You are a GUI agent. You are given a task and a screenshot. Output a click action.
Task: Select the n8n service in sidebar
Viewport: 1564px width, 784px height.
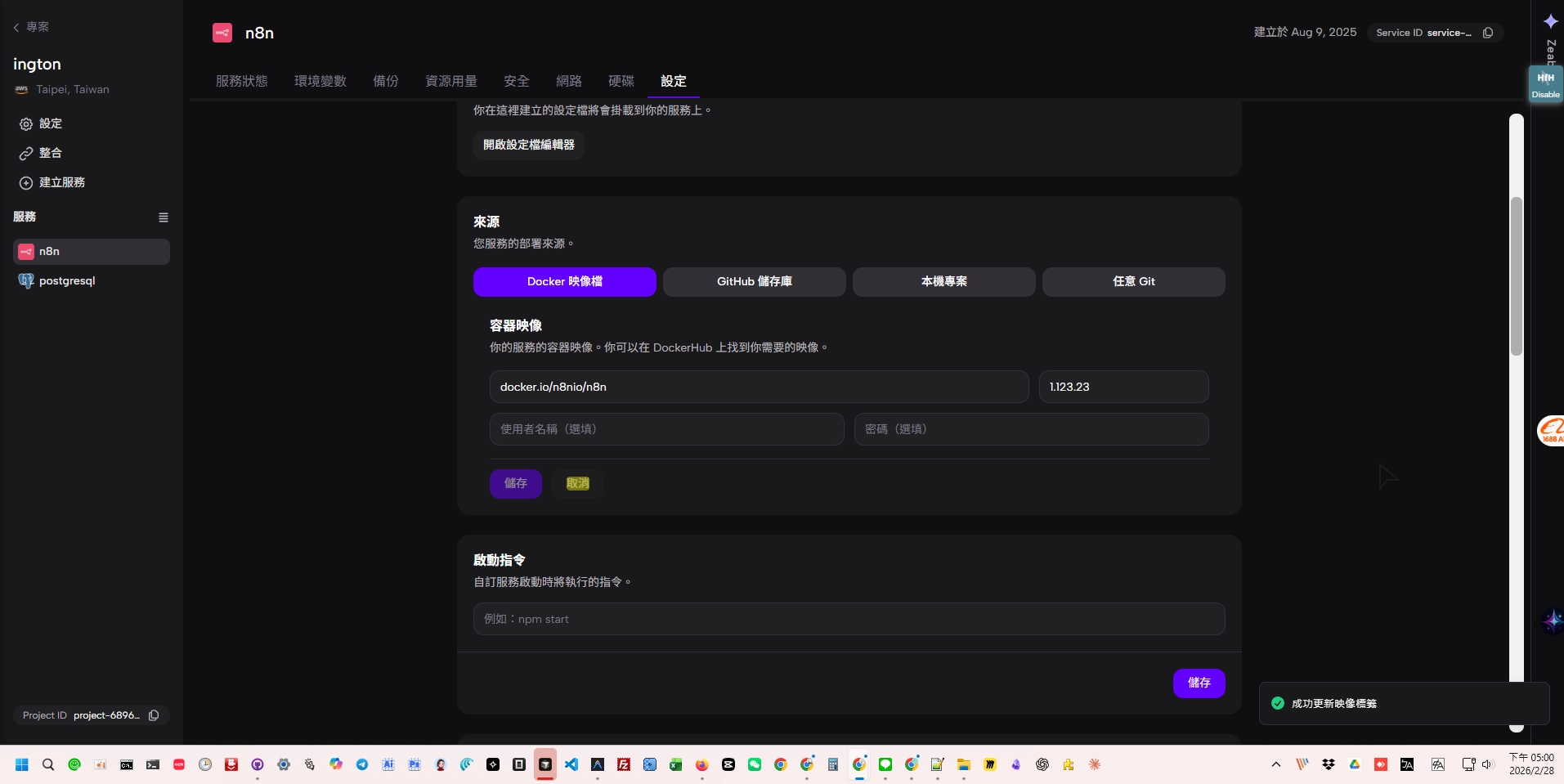[x=92, y=252]
